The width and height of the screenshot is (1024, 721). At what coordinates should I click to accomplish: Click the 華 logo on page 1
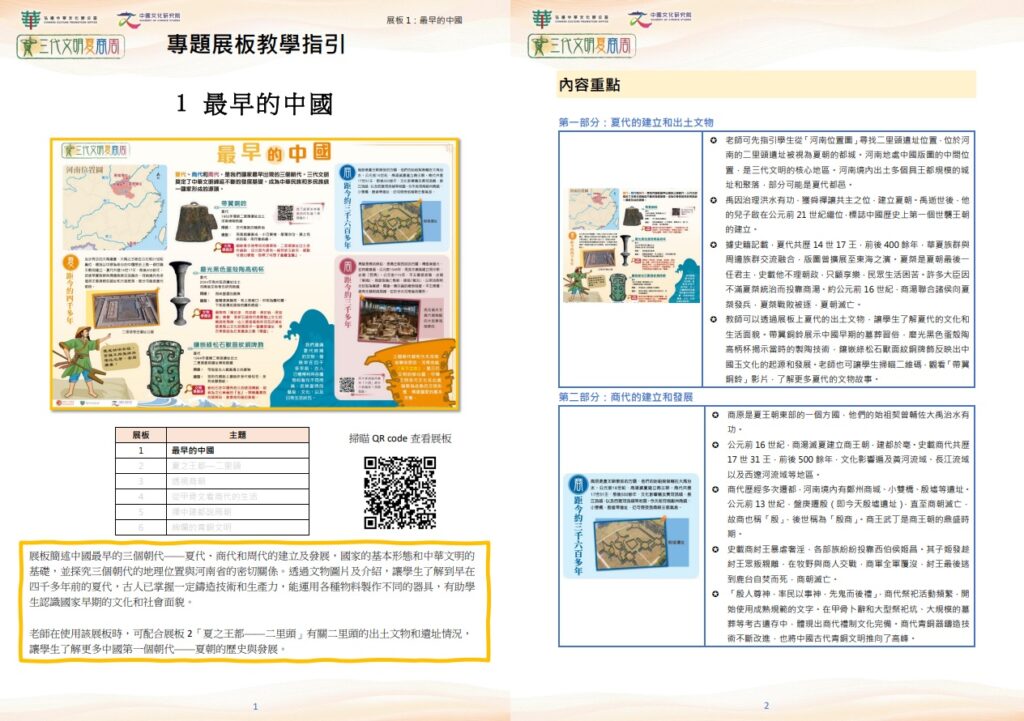click(30, 18)
